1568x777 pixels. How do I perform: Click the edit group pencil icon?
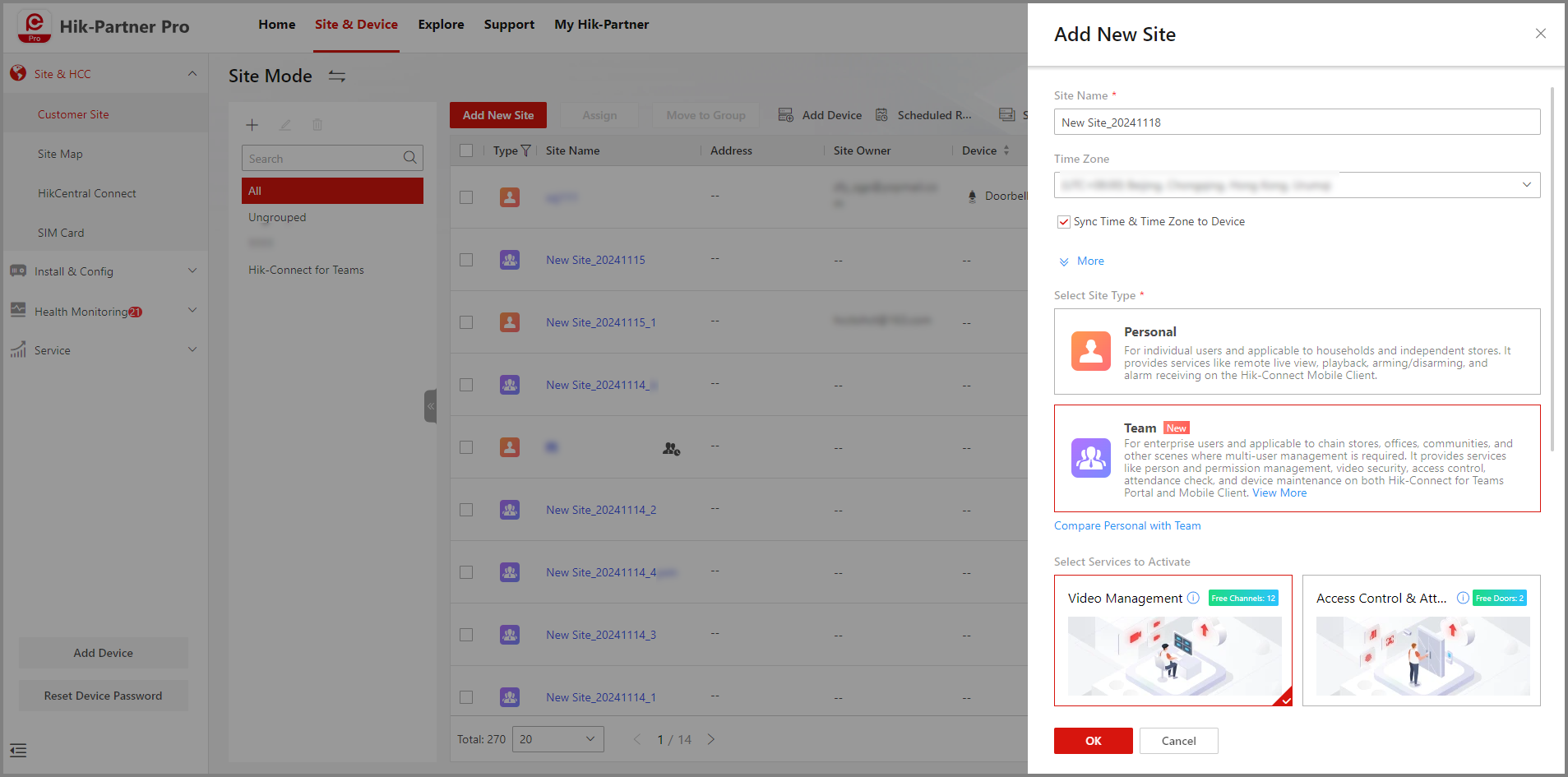click(x=285, y=125)
